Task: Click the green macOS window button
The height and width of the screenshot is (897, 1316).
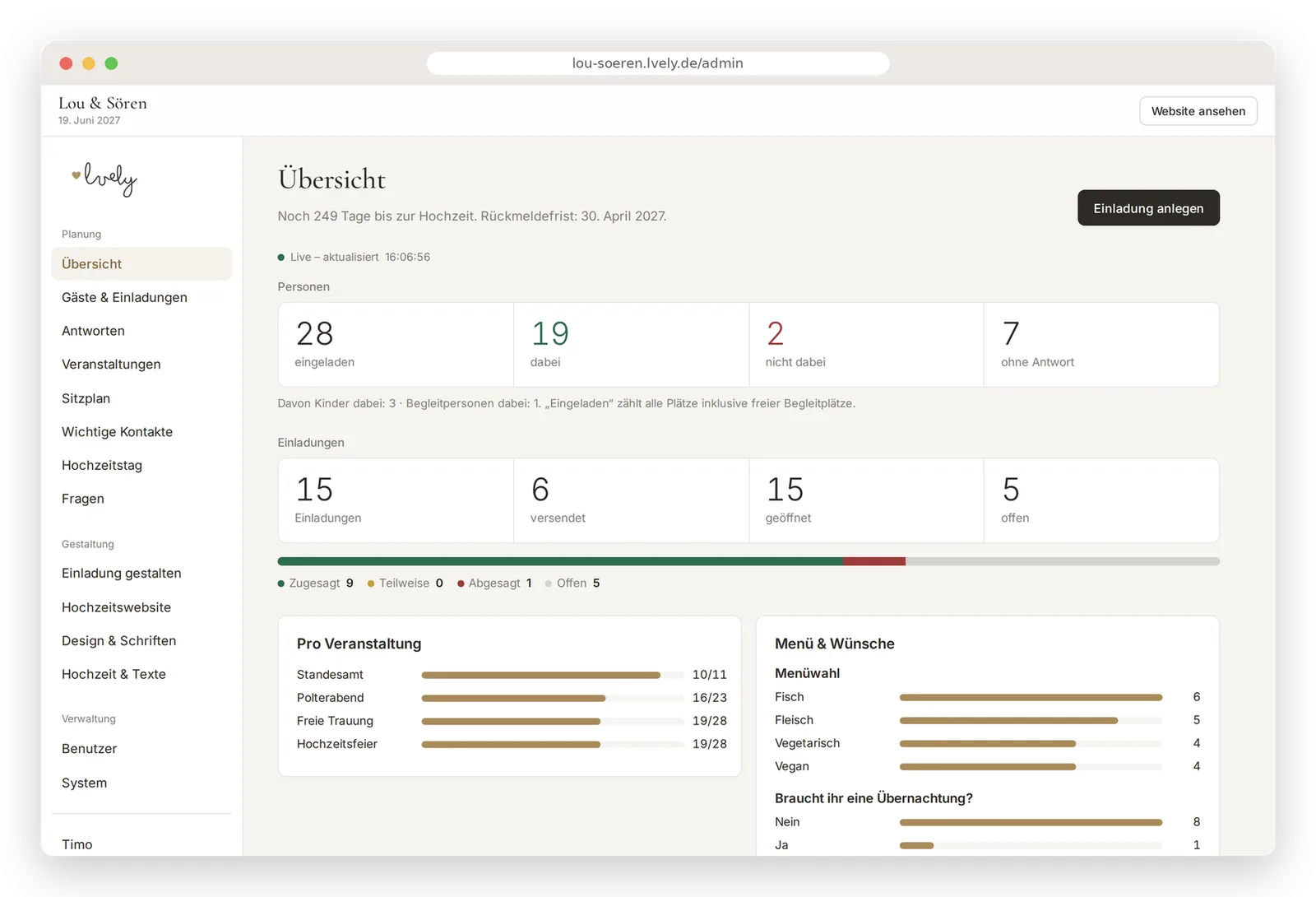Action: 111,63
